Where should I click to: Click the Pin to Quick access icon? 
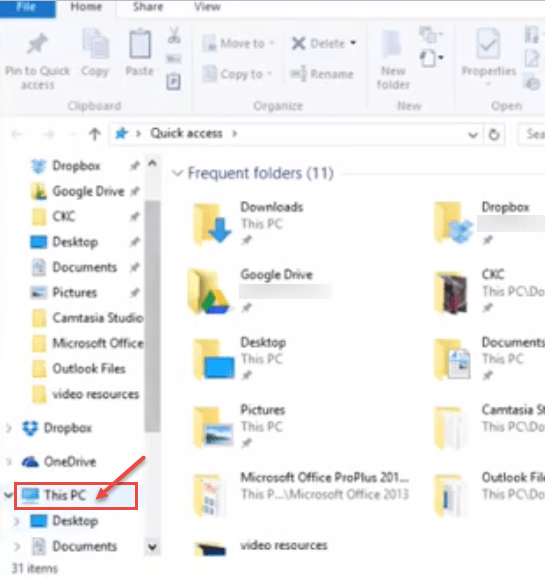37,44
